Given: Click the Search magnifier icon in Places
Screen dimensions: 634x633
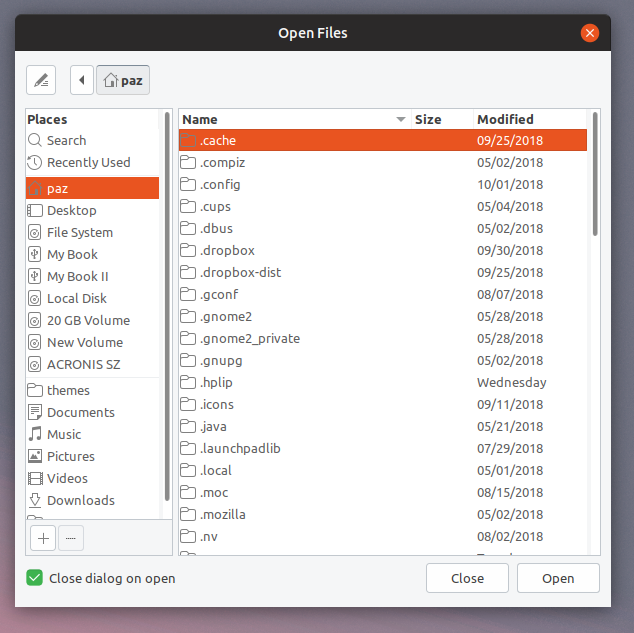Looking at the screenshot, I should (x=35, y=140).
